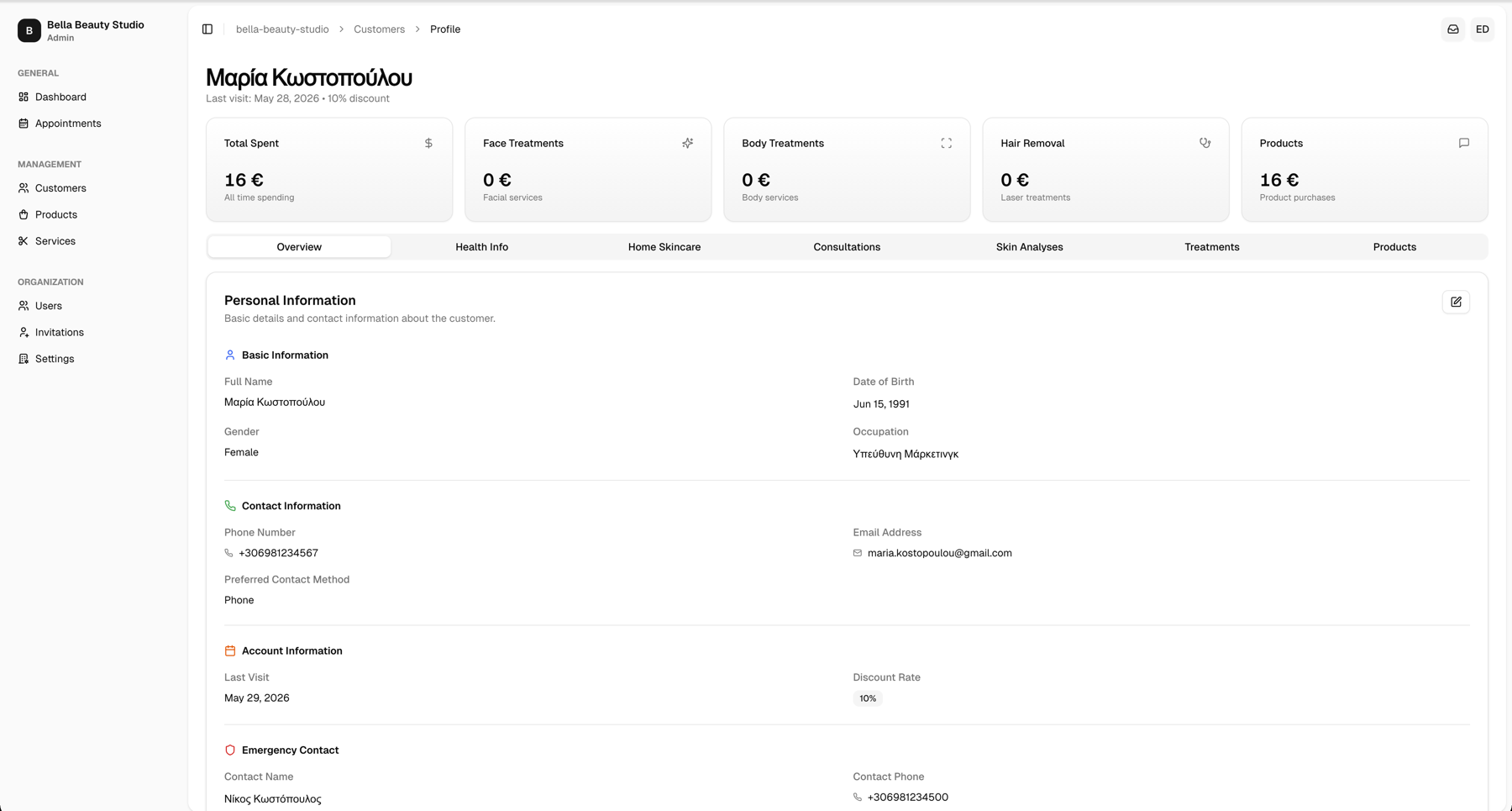Click Customers breadcrumb link
The image size is (1512, 811).
[x=379, y=29]
